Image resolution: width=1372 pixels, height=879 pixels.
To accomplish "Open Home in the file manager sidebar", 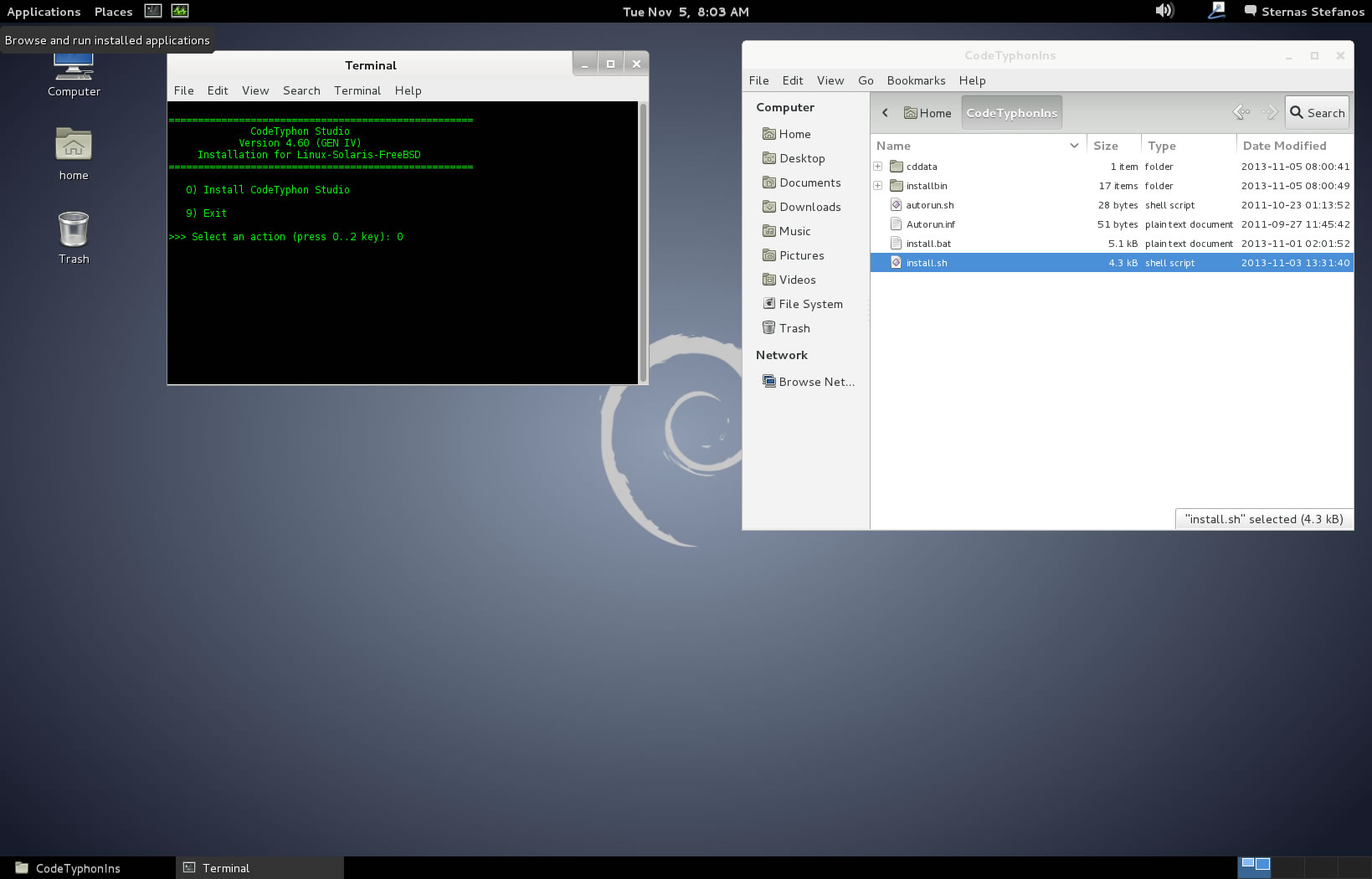I will tap(786, 134).
